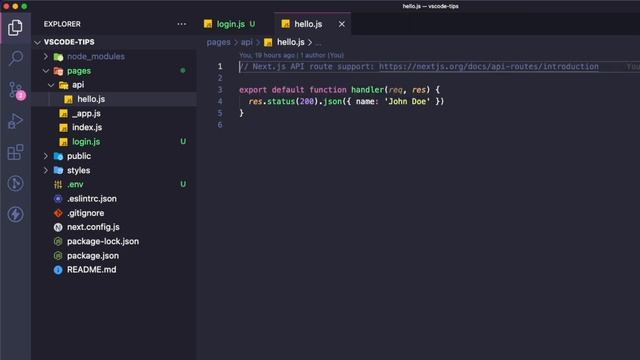Image resolution: width=640 pixels, height=360 pixels.
Task: Expand the styles folder chevron
Action: (x=46, y=170)
